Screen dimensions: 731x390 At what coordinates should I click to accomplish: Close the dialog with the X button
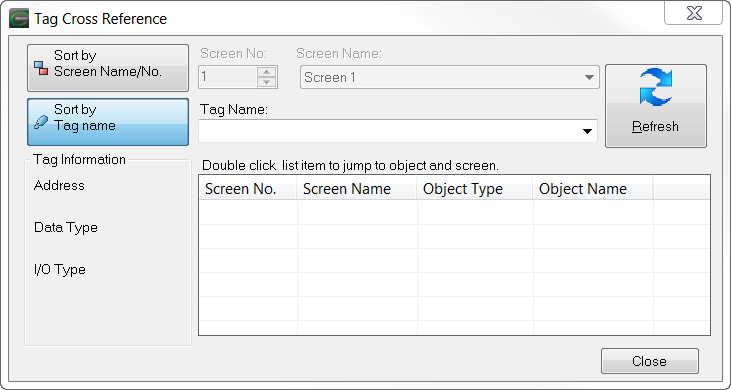[x=693, y=13]
